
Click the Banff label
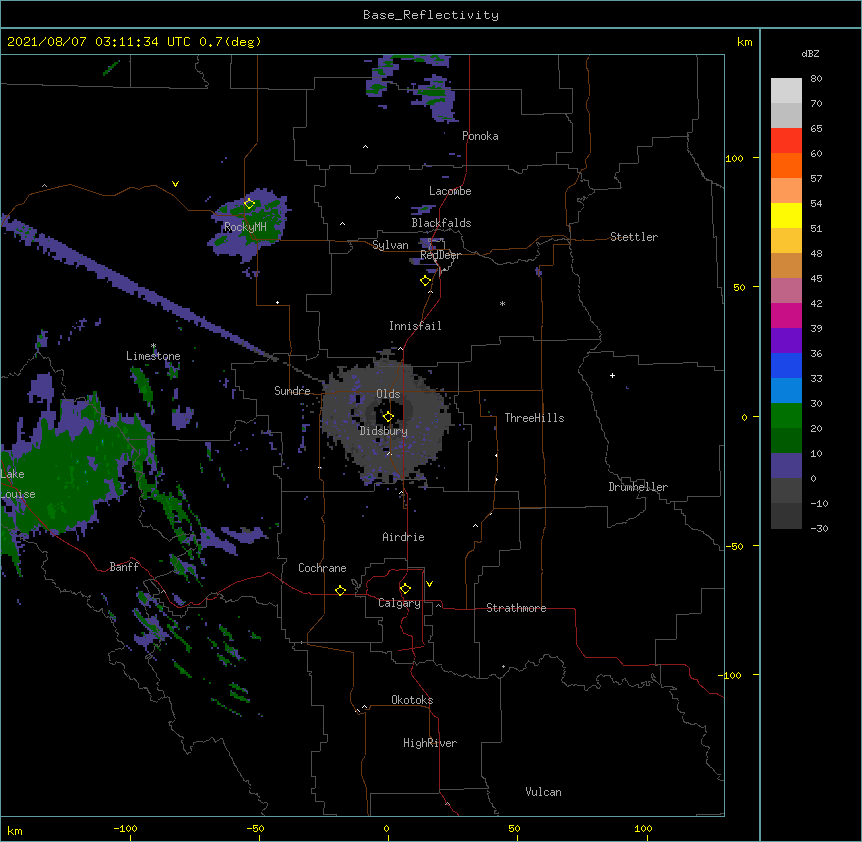point(124,567)
